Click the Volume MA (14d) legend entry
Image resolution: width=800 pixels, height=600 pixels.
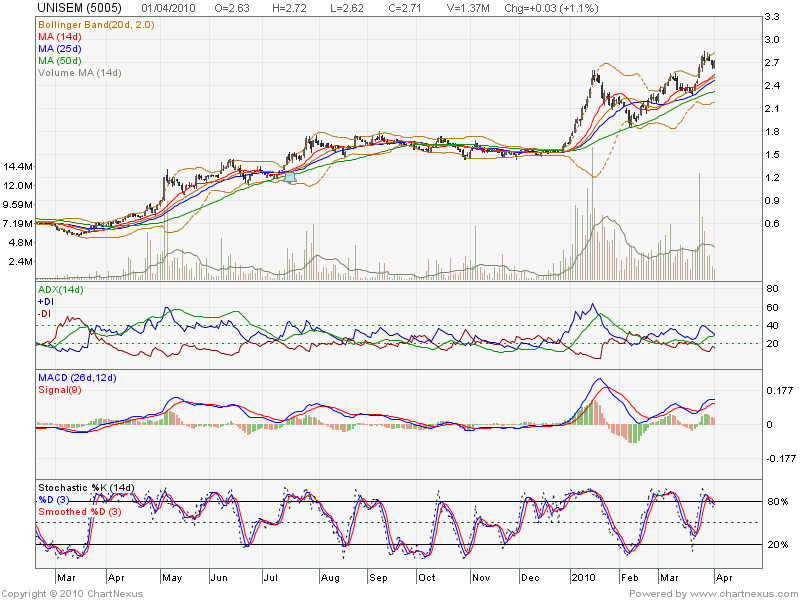pos(80,72)
